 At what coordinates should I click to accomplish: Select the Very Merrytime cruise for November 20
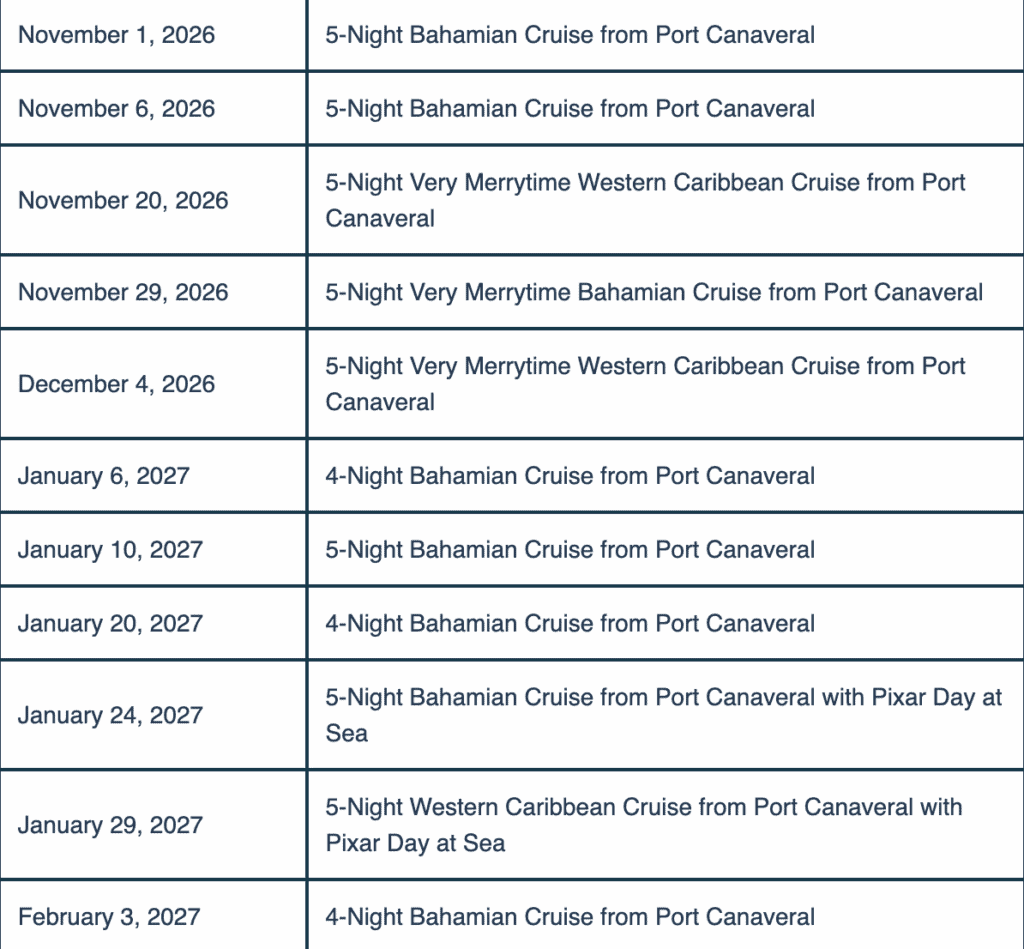[x=645, y=200]
